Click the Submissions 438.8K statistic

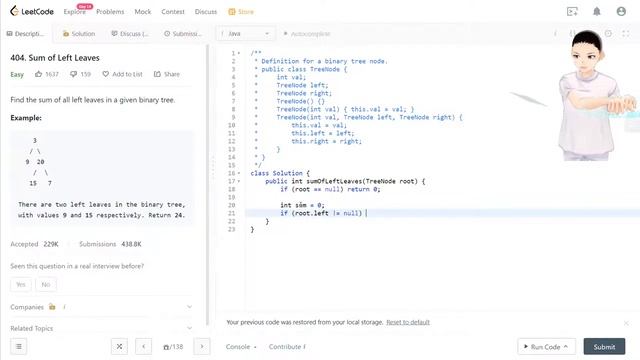tap(110, 244)
